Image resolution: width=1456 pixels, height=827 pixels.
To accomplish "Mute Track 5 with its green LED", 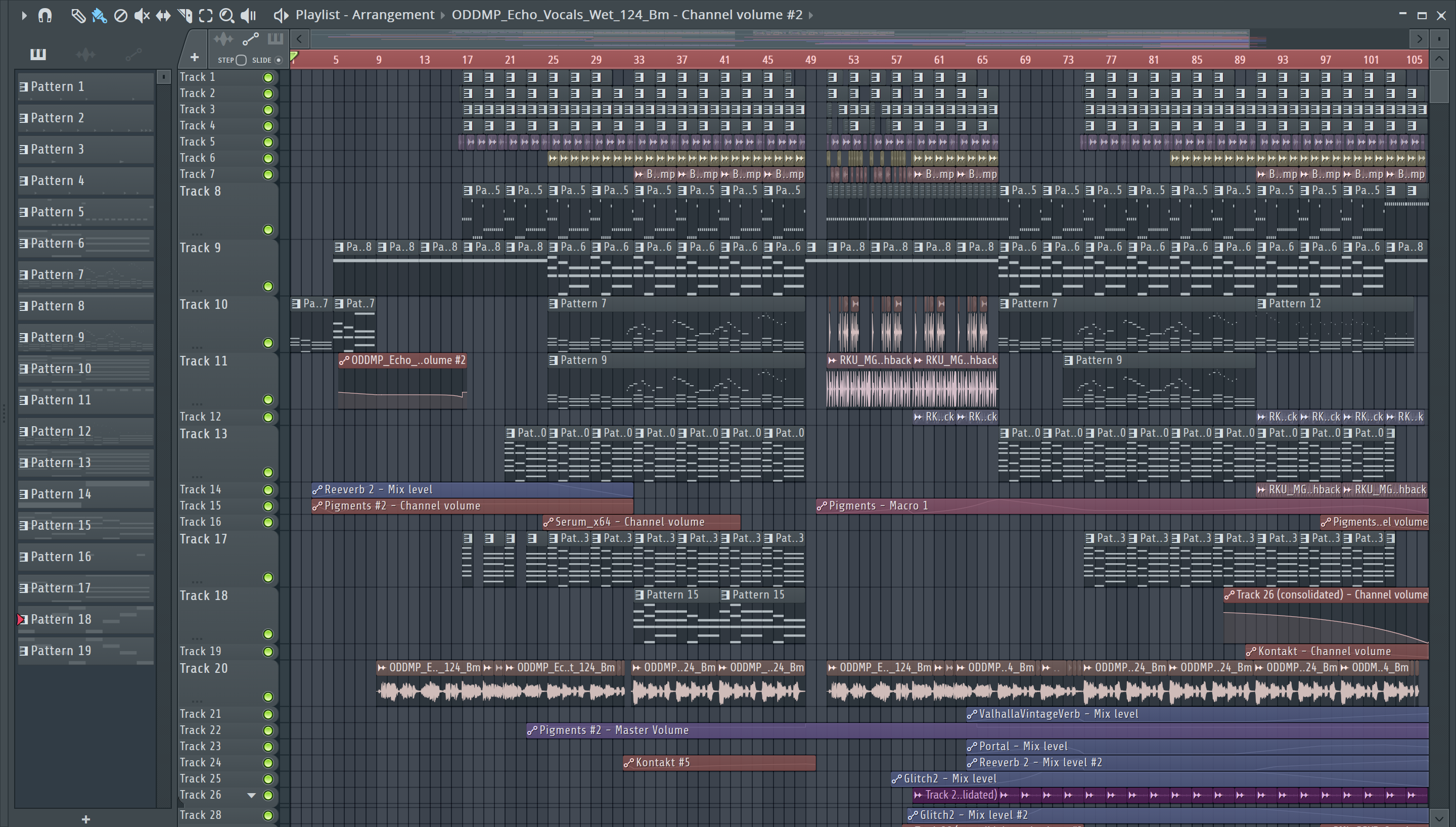I will click(268, 142).
